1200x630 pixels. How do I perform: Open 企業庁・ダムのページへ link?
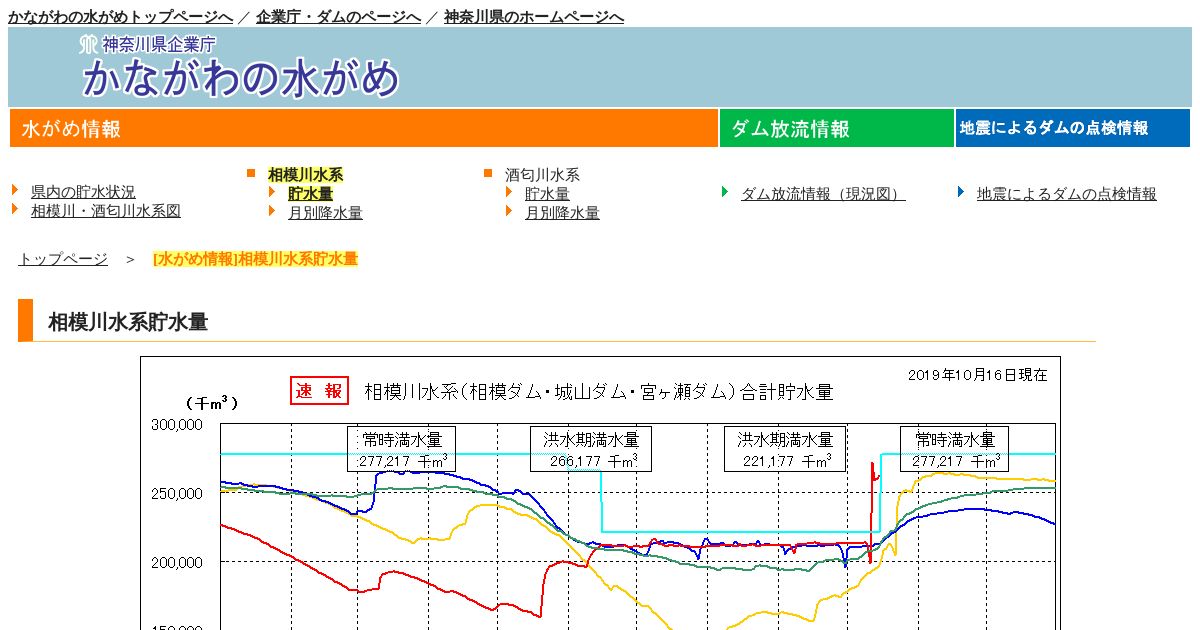point(339,16)
